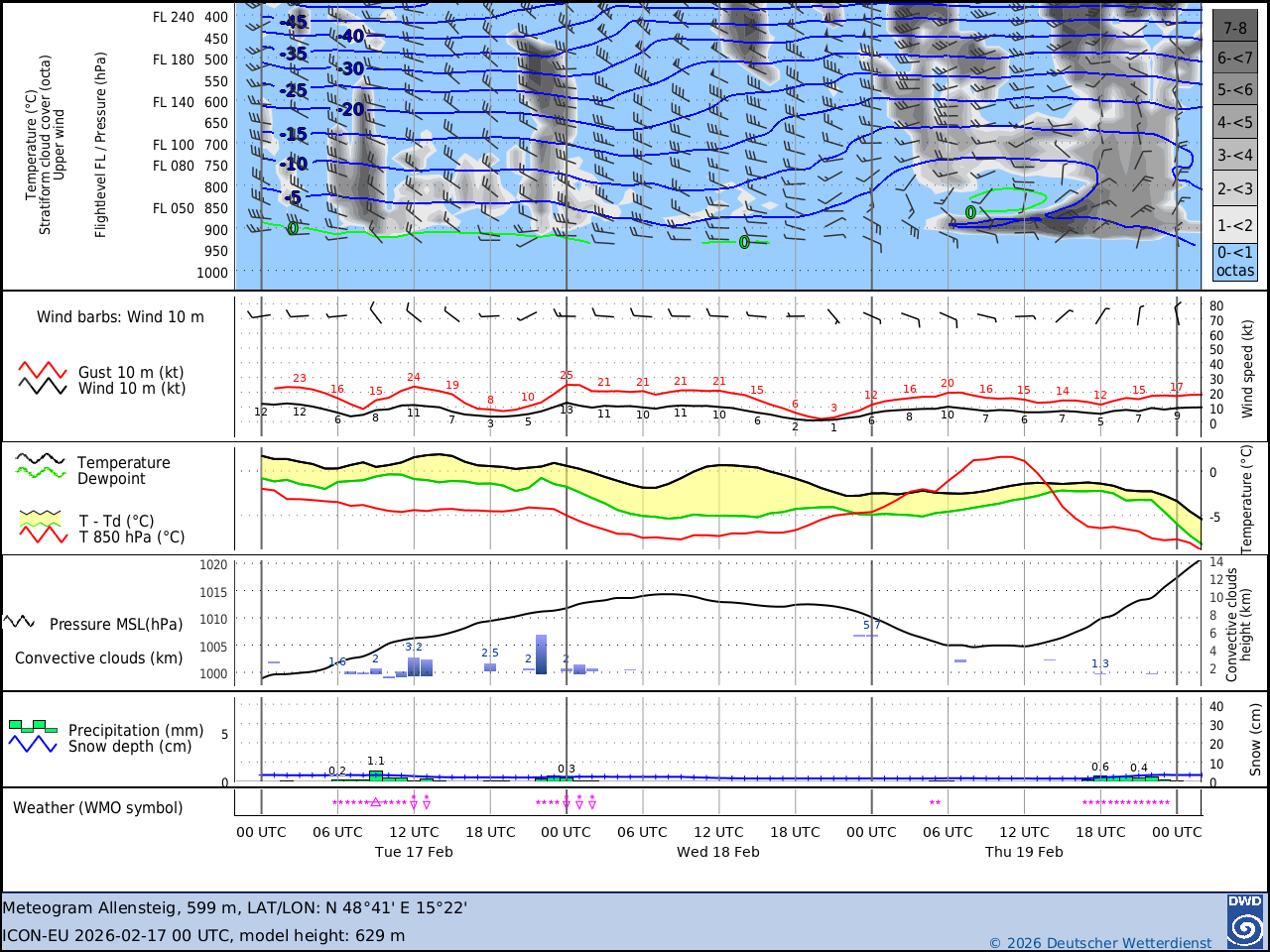This screenshot has height=952, width=1270.
Task: Click the Weather (WMO symbol) label
Action: 97,808
